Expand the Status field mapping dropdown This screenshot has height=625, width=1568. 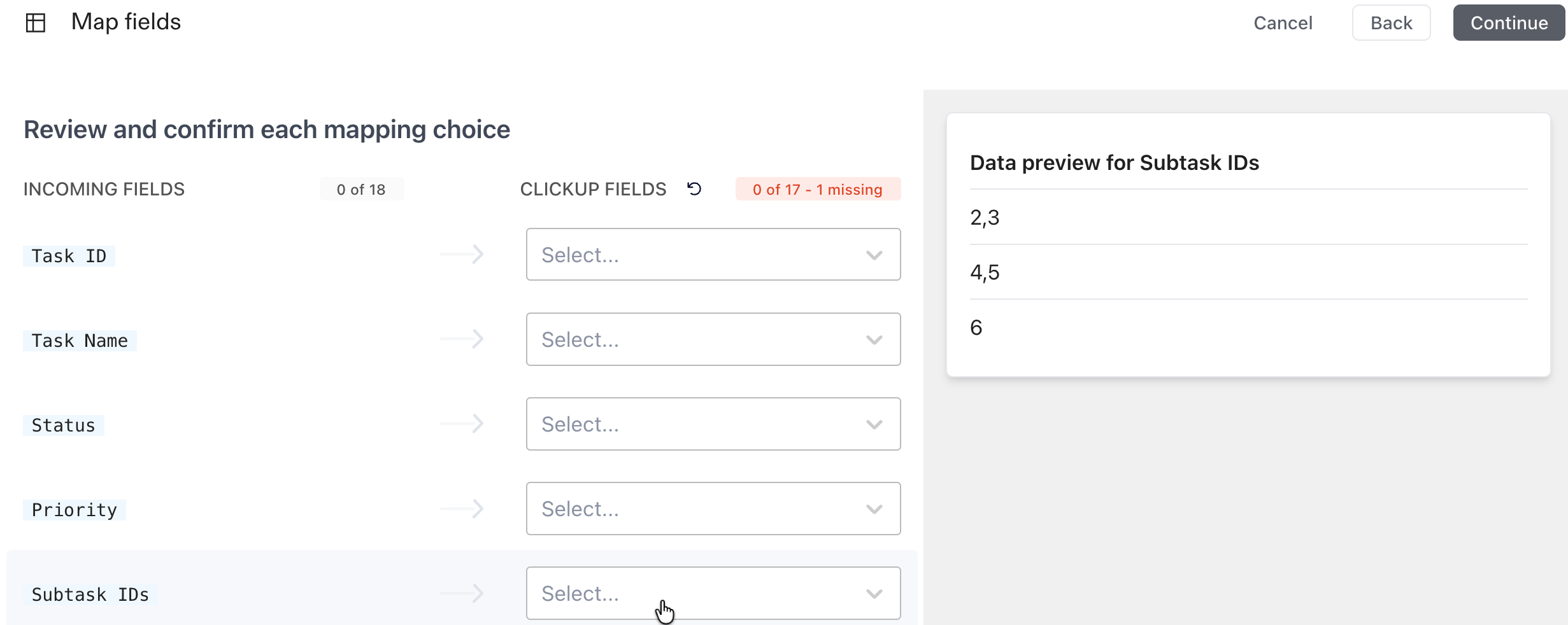pyautogui.click(x=713, y=424)
